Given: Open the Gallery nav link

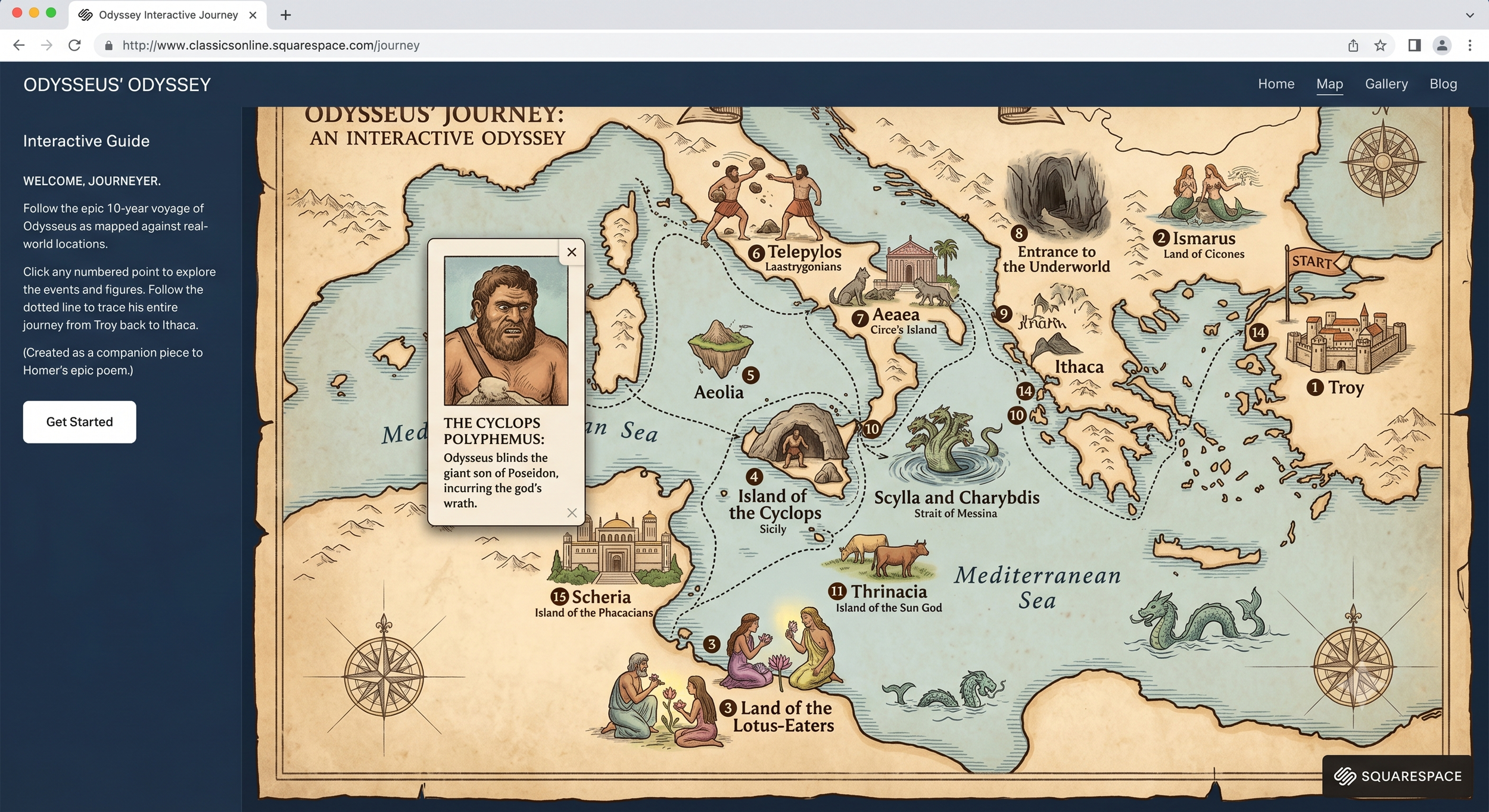Looking at the screenshot, I should [x=1386, y=84].
